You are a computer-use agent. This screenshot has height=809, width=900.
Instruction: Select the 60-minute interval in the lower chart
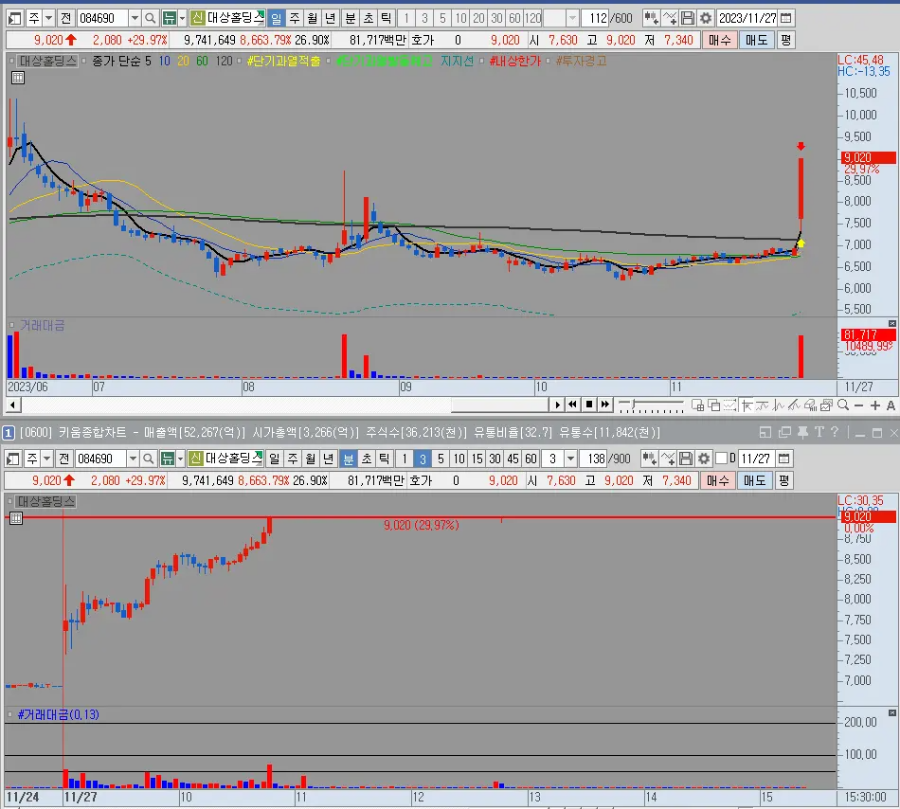click(531, 459)
